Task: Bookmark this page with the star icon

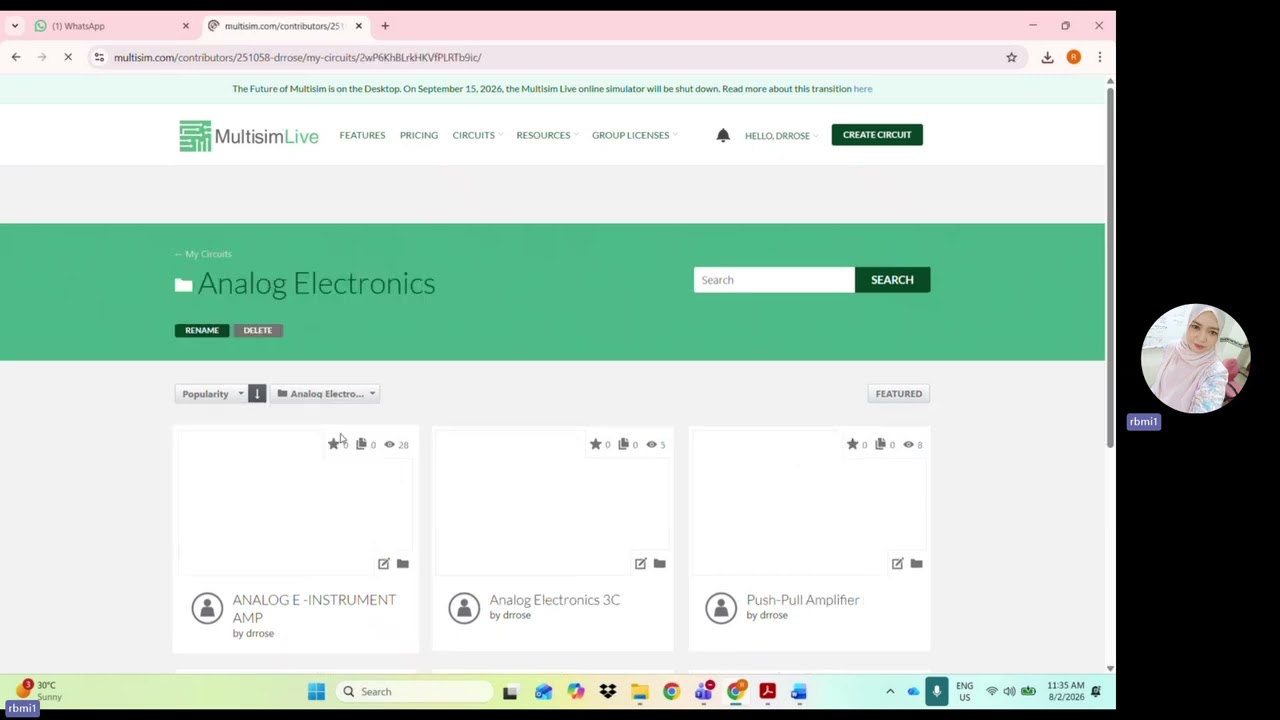Action: tap(1011, 57)
